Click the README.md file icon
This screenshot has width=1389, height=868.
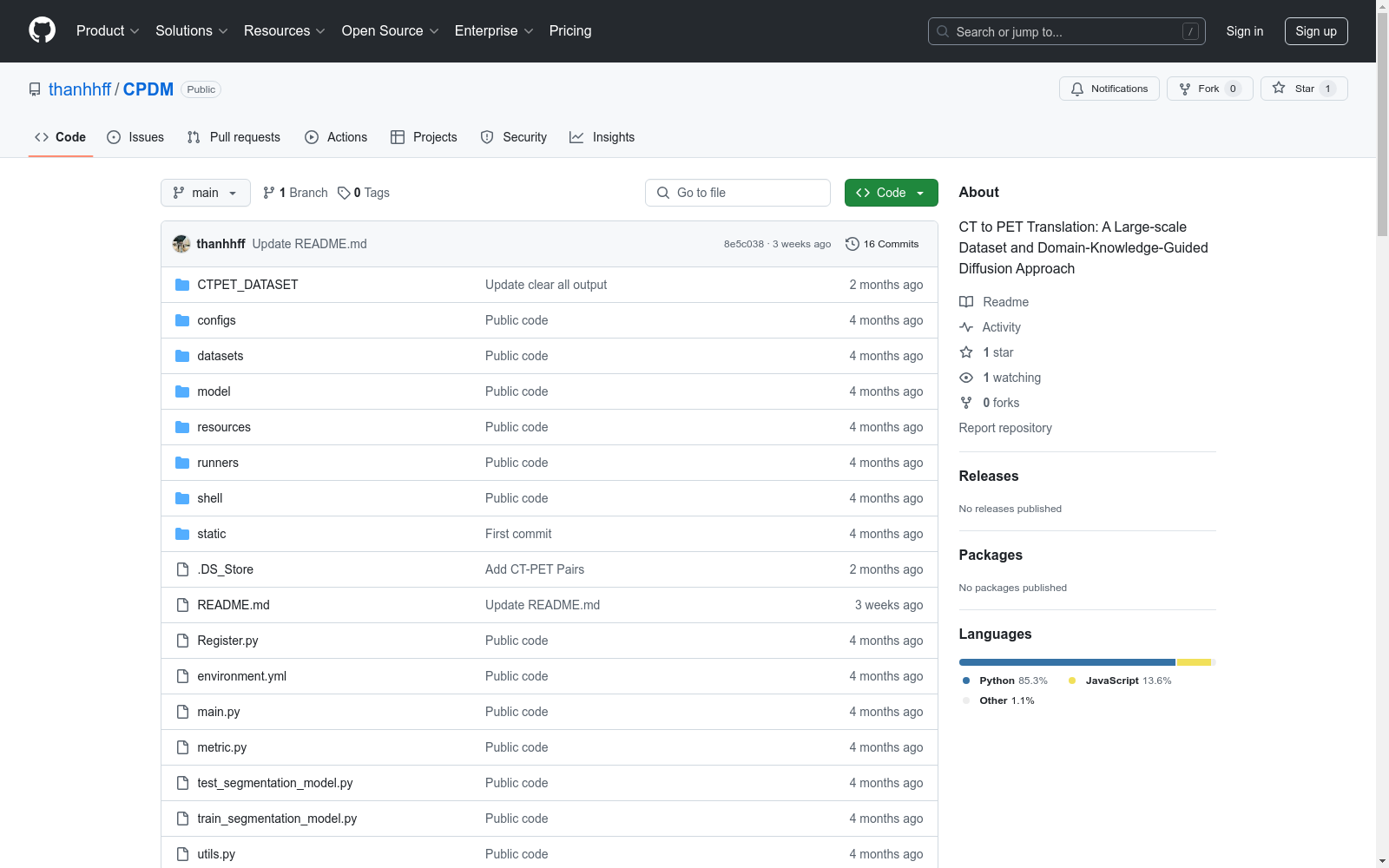click(x=182, y=605)
